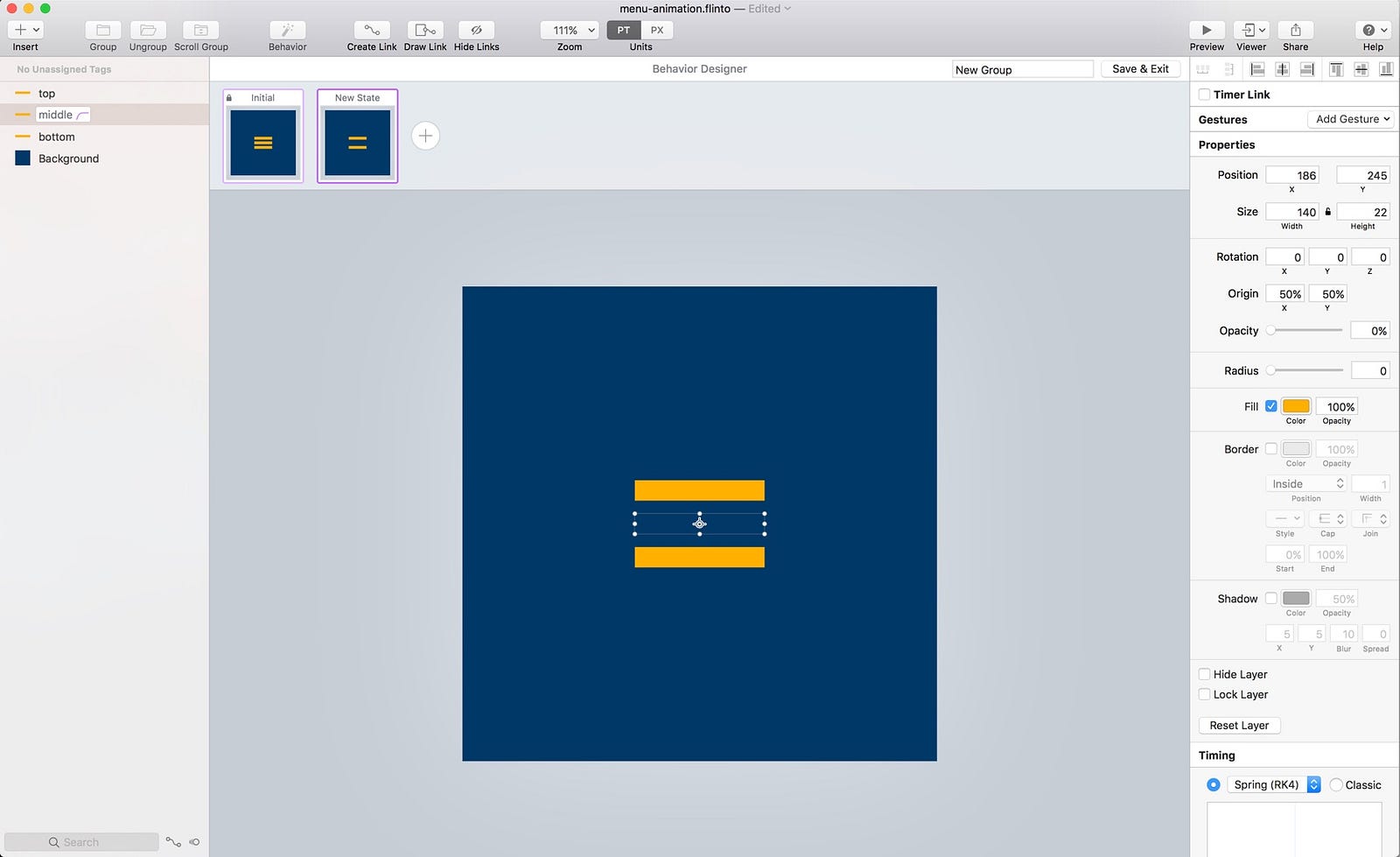Open the Border color swatch
1400x857 pixels.
pos(1296,449)
